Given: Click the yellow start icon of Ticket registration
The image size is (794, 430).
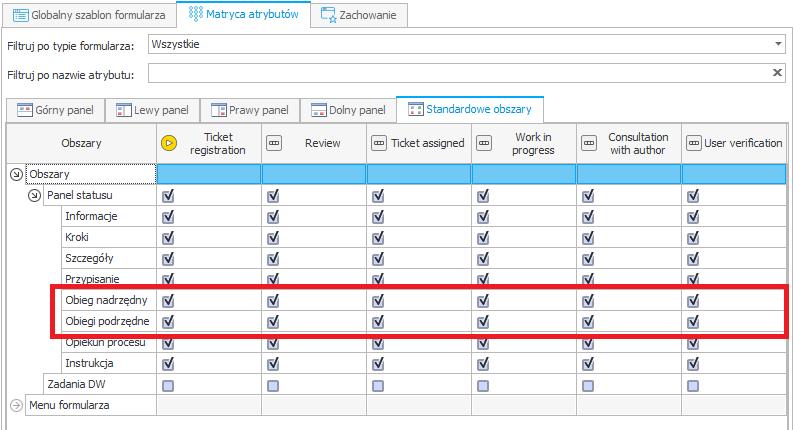Looking at the screenshot, I should tap(169, 143).
